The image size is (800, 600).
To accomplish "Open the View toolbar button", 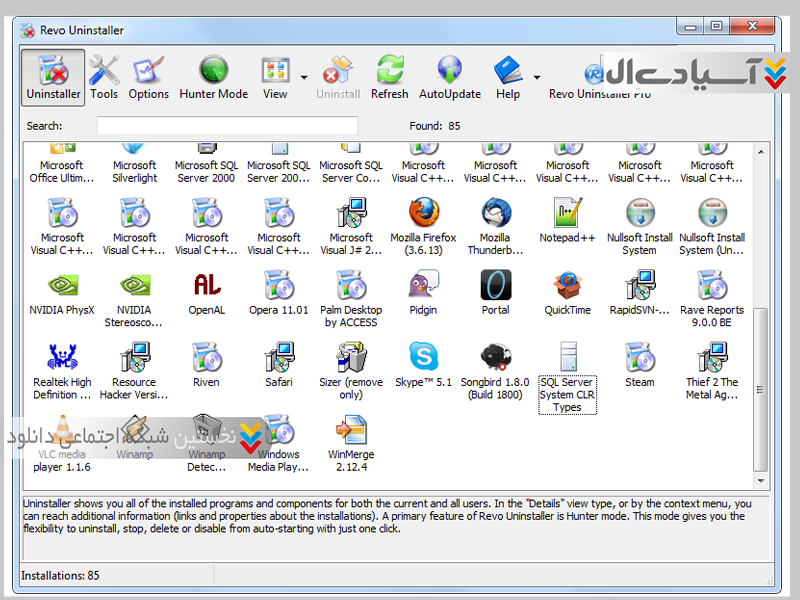I will 275,77.
